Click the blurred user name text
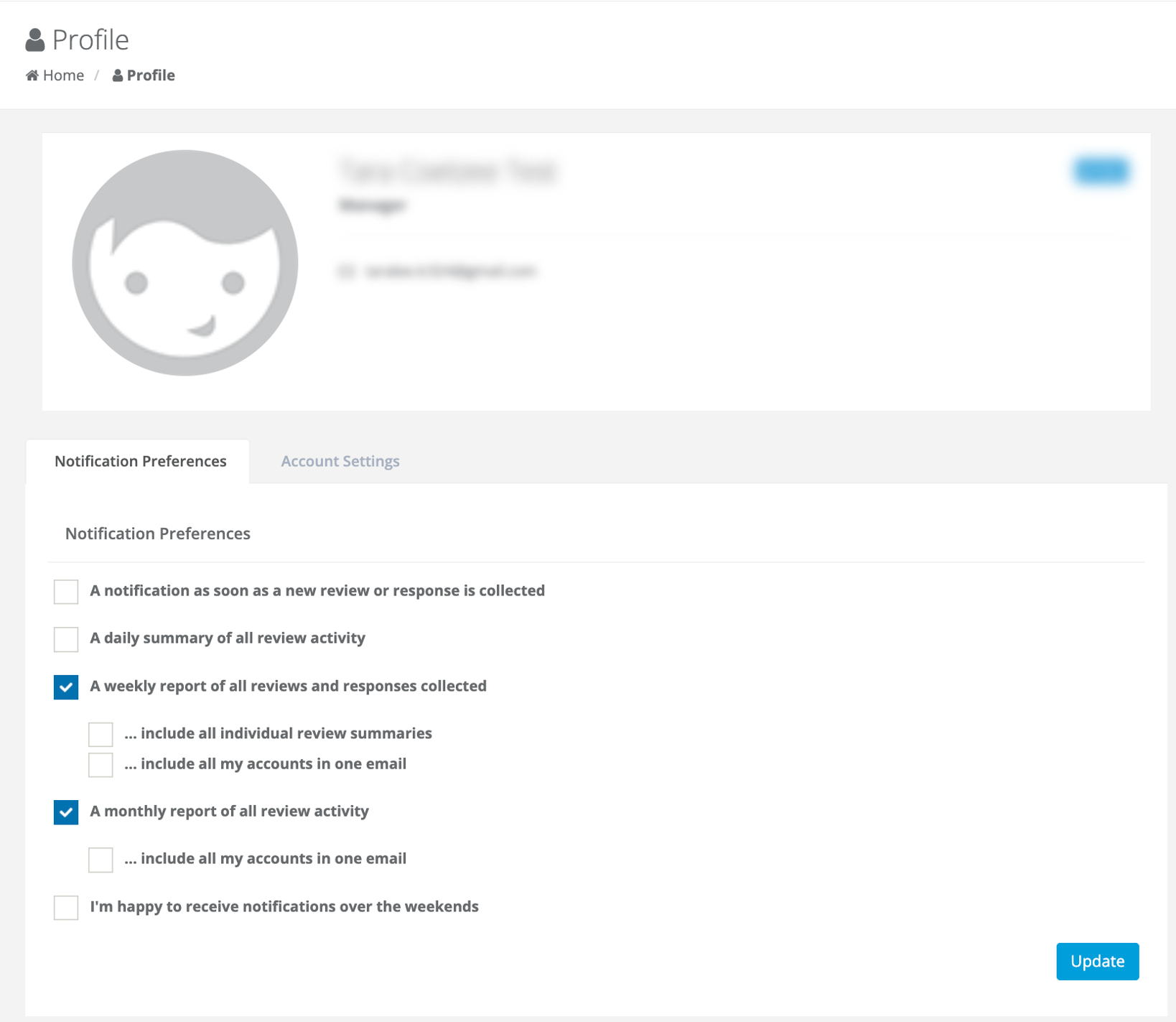1176x1022 pixels. pyautogui.click(x=449, y=172)
